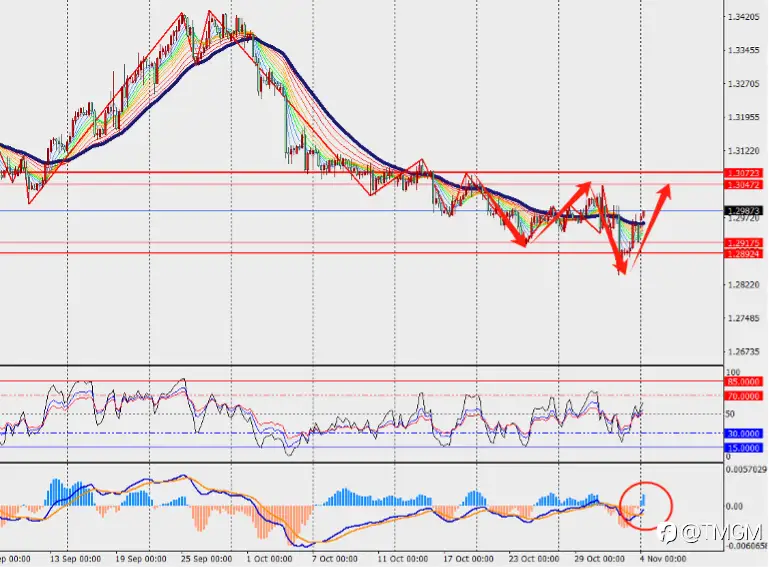The width and height of the screenshot is (770, 568).
Task: Click the 1.28220 price axis label
Action: tap(743, 285)
